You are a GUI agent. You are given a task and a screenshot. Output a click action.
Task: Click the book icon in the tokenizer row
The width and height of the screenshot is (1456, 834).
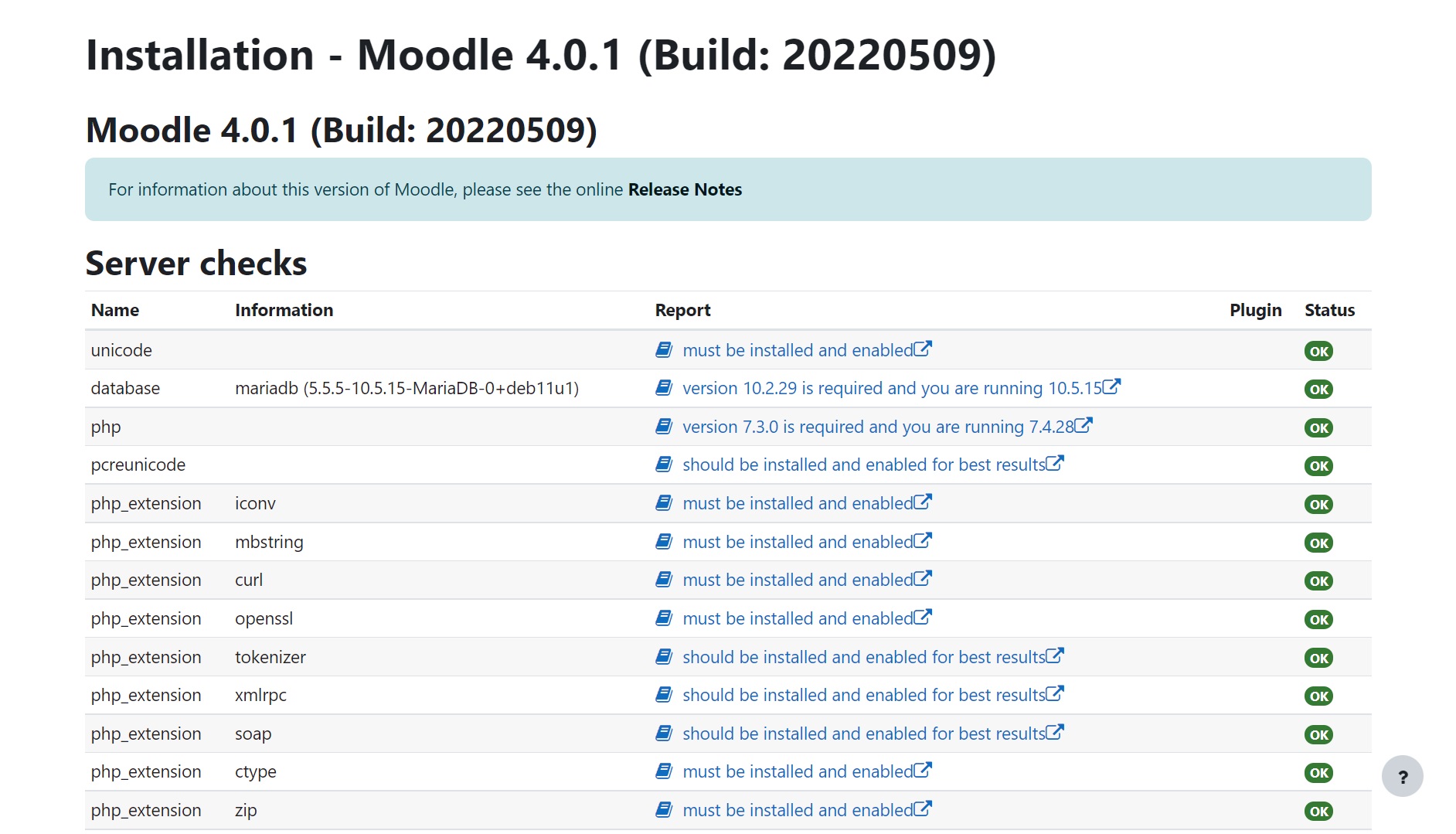(664, 657)
